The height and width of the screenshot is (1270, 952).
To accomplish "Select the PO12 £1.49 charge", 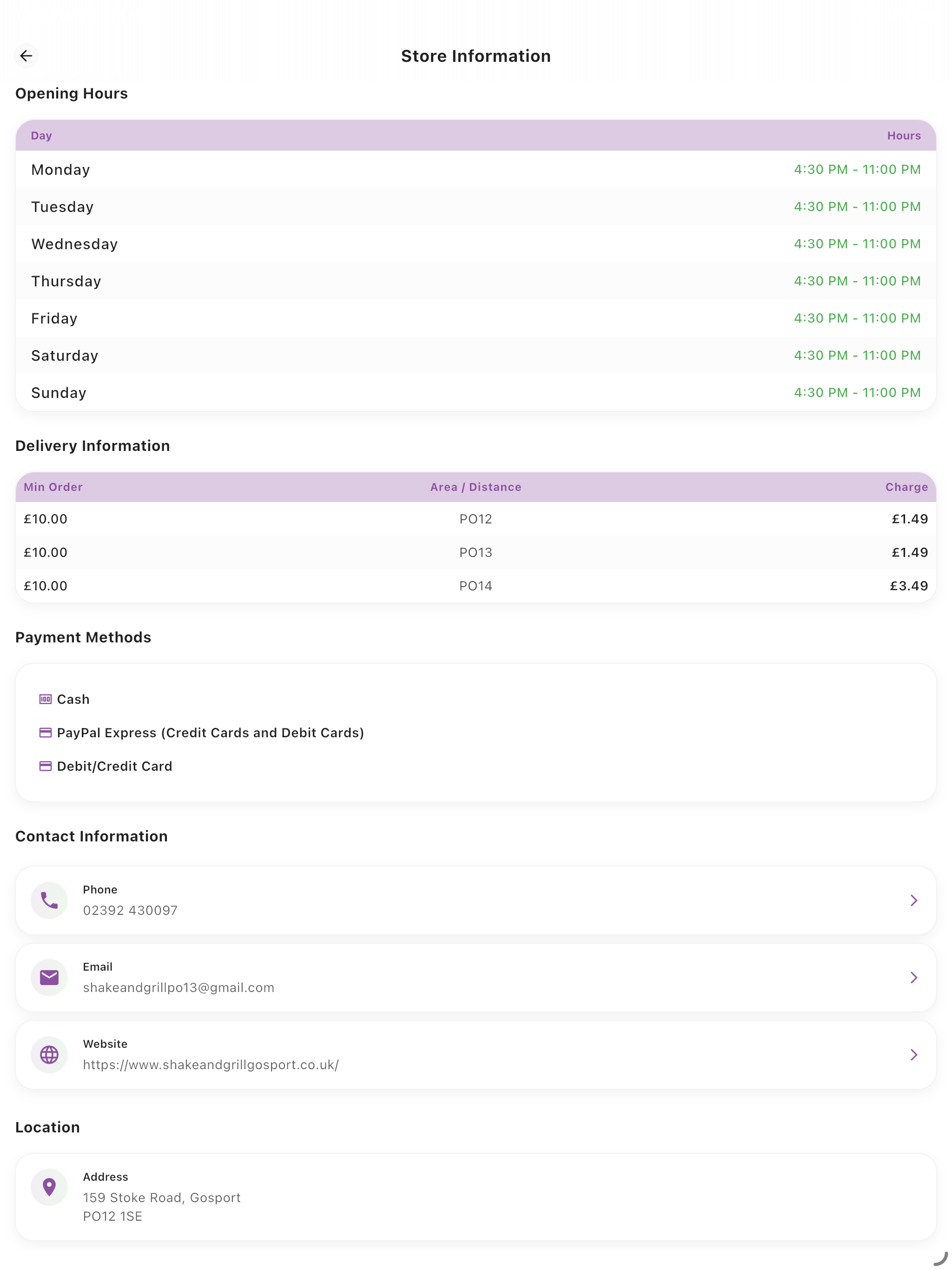I will pos(910,519).
